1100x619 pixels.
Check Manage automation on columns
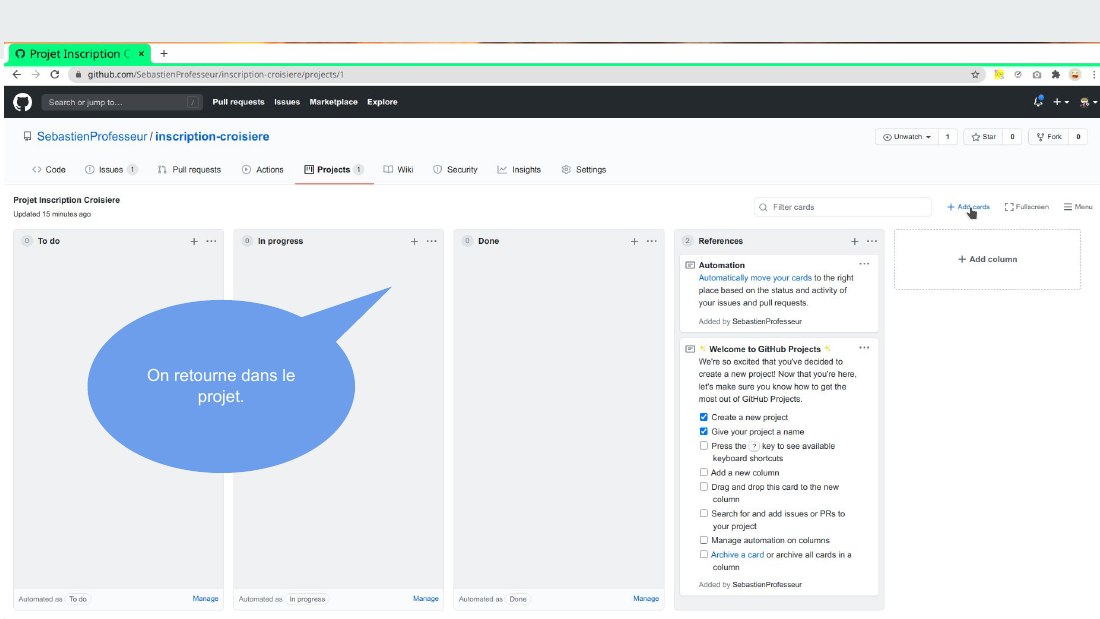[x=704, y=540]
